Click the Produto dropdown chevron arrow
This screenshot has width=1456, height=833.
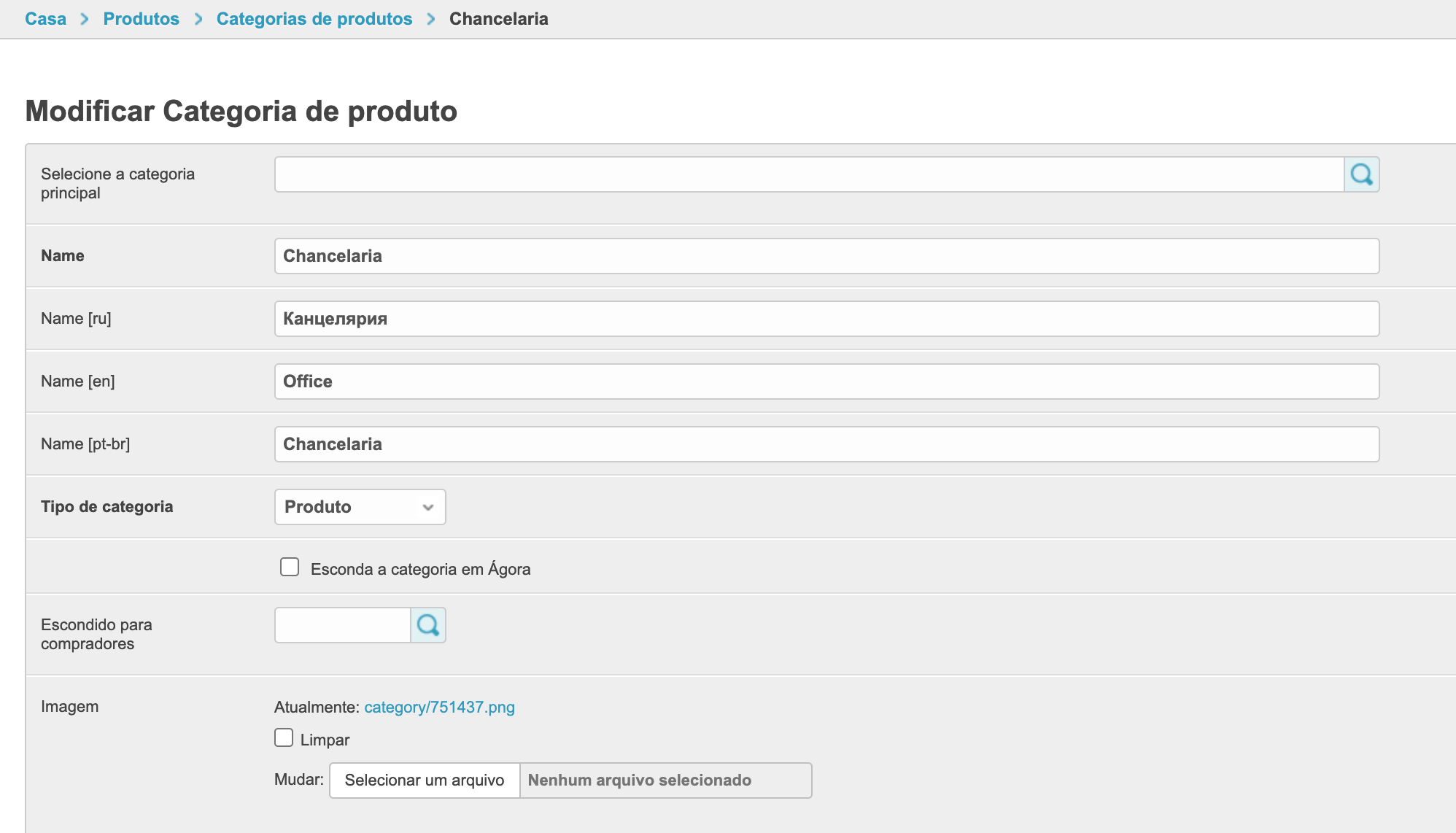pyautogui.click(x=428, y=507)
